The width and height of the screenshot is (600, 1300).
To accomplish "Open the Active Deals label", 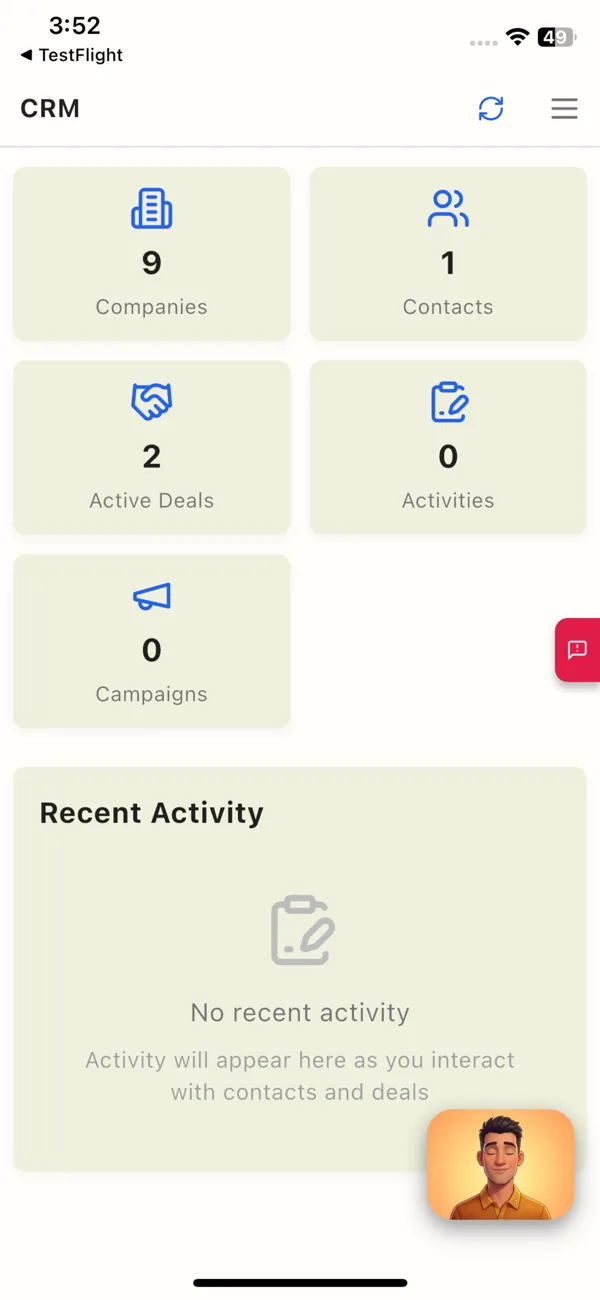I will [152, 500].
